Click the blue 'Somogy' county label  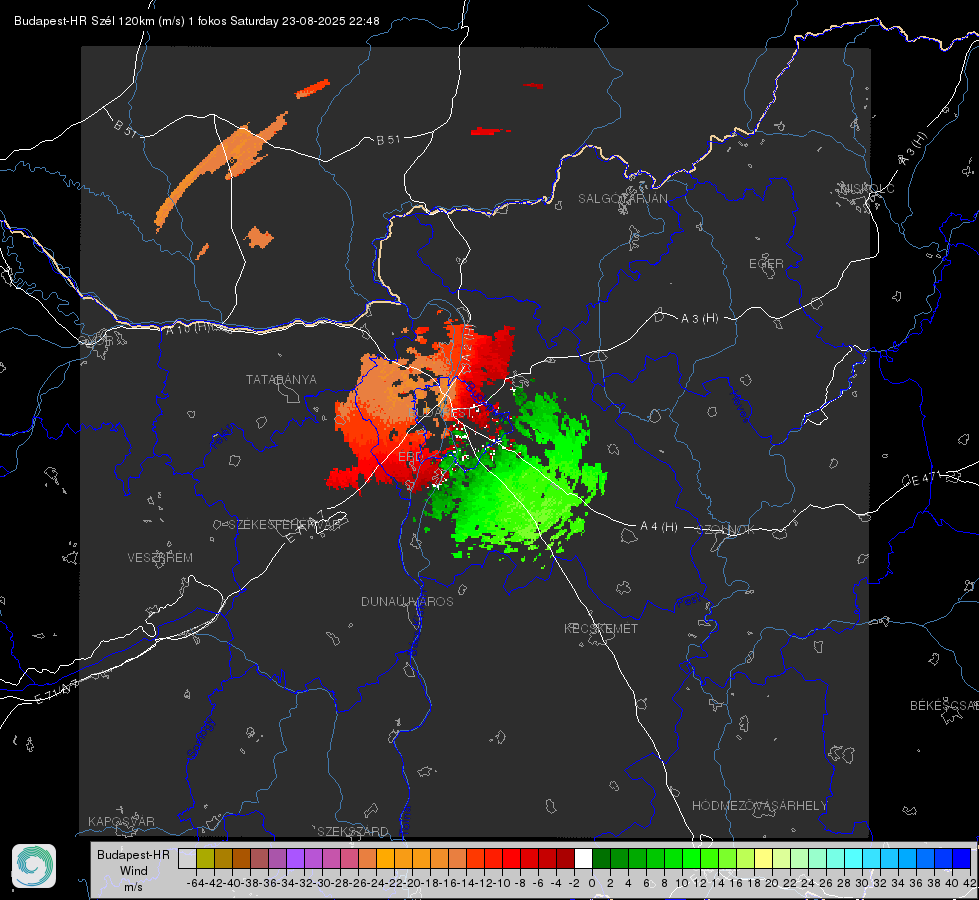click(x=201, y=738)
